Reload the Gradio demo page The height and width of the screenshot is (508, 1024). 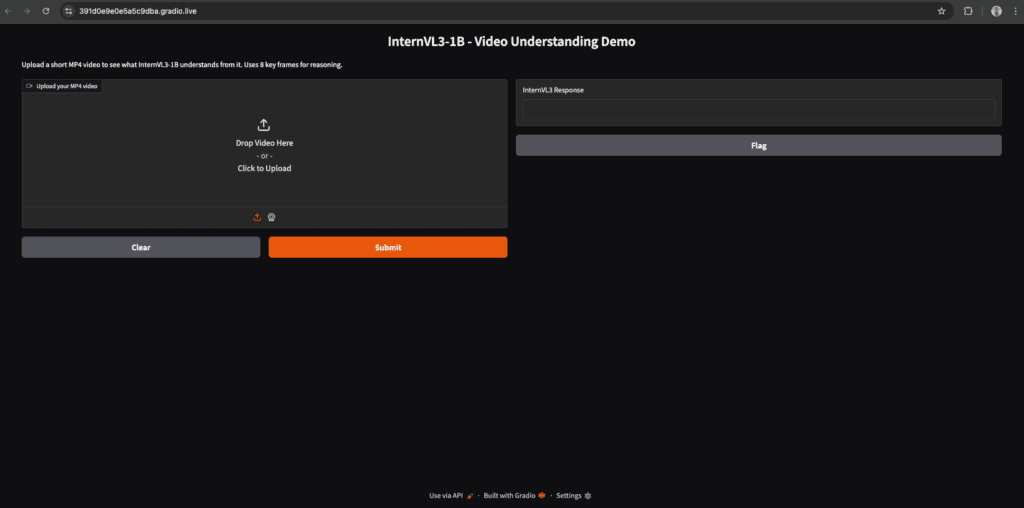(x=46, y=11)
